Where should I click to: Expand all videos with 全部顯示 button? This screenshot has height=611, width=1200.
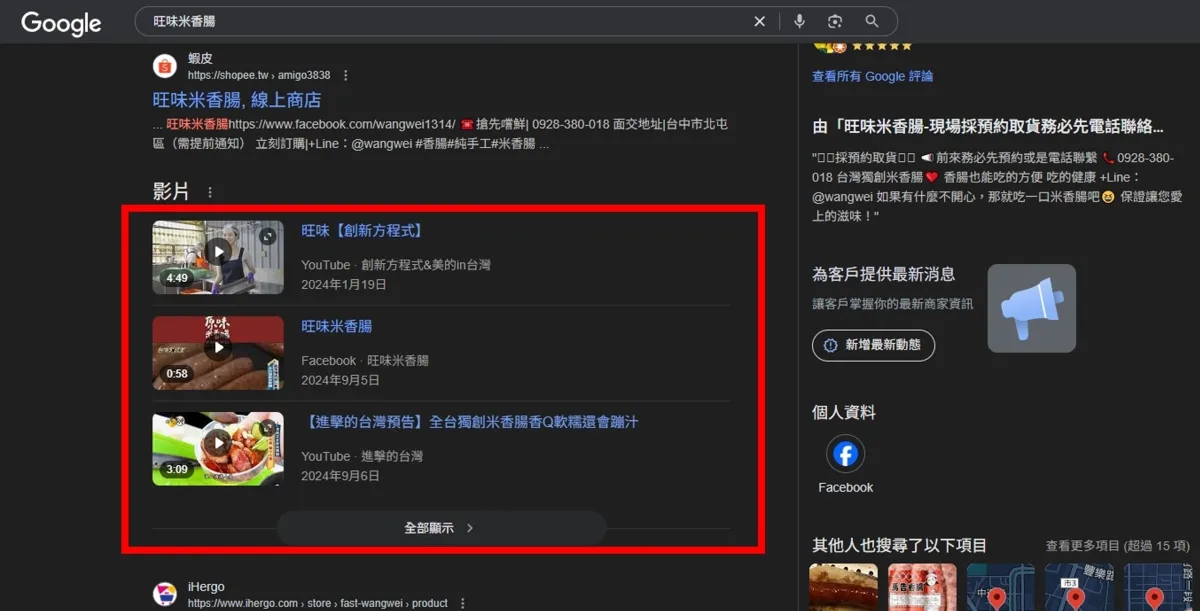[x=441, y=528]
